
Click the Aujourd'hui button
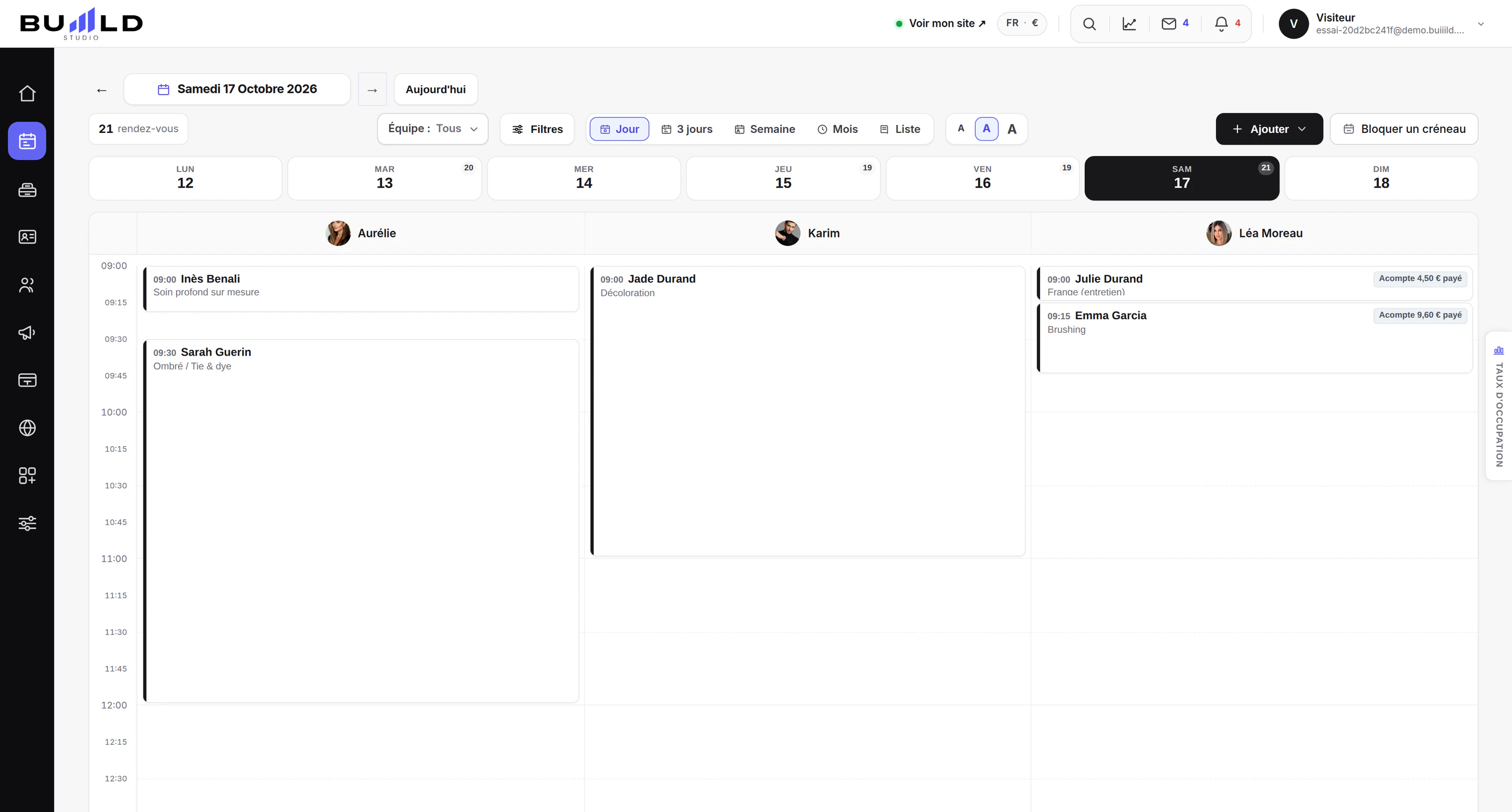tap(436, 89)
